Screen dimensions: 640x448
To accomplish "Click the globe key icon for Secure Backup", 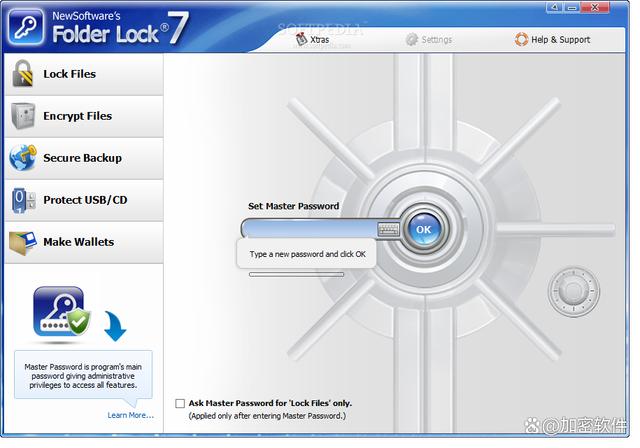I will click(23, 157).
